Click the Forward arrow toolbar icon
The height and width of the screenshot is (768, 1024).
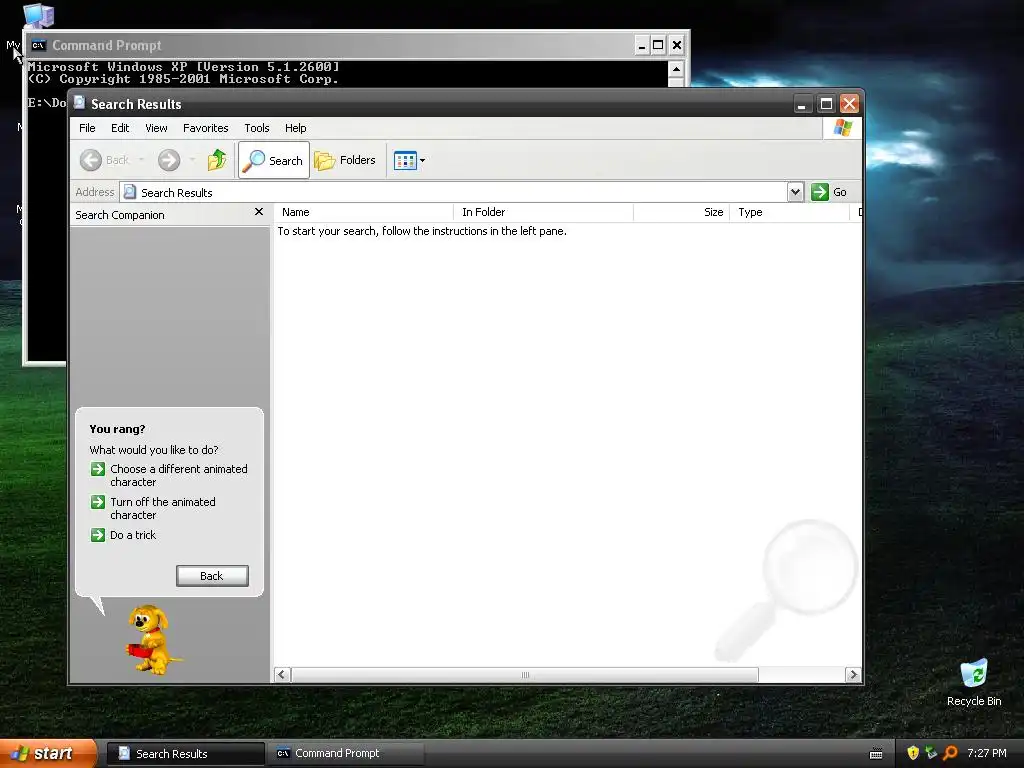[x=168, y=160]
